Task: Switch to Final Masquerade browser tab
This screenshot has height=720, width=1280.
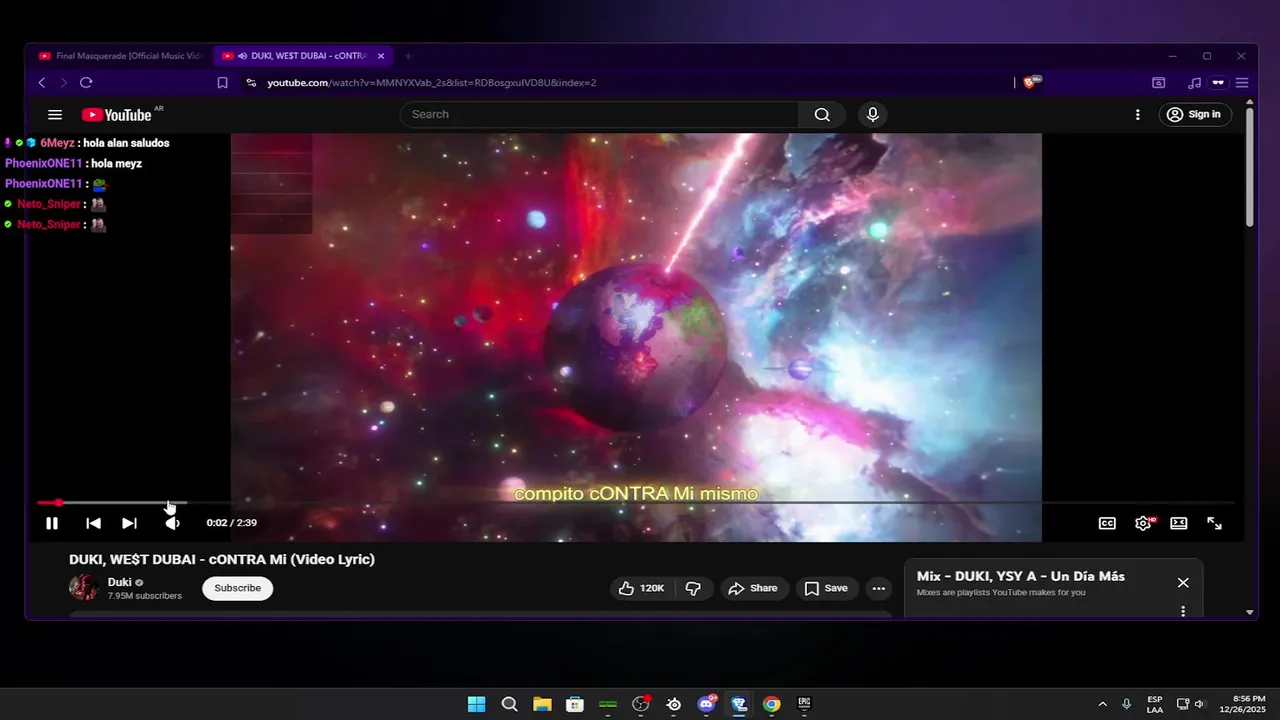Action: coord(120,56)
